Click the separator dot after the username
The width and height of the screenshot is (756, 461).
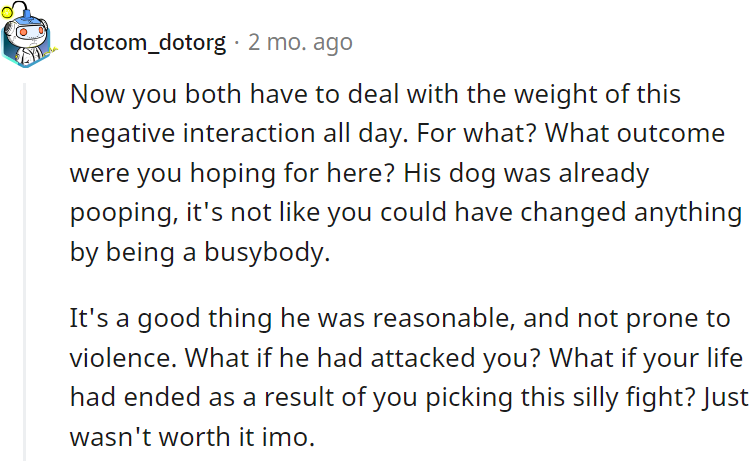pos(237,43)
